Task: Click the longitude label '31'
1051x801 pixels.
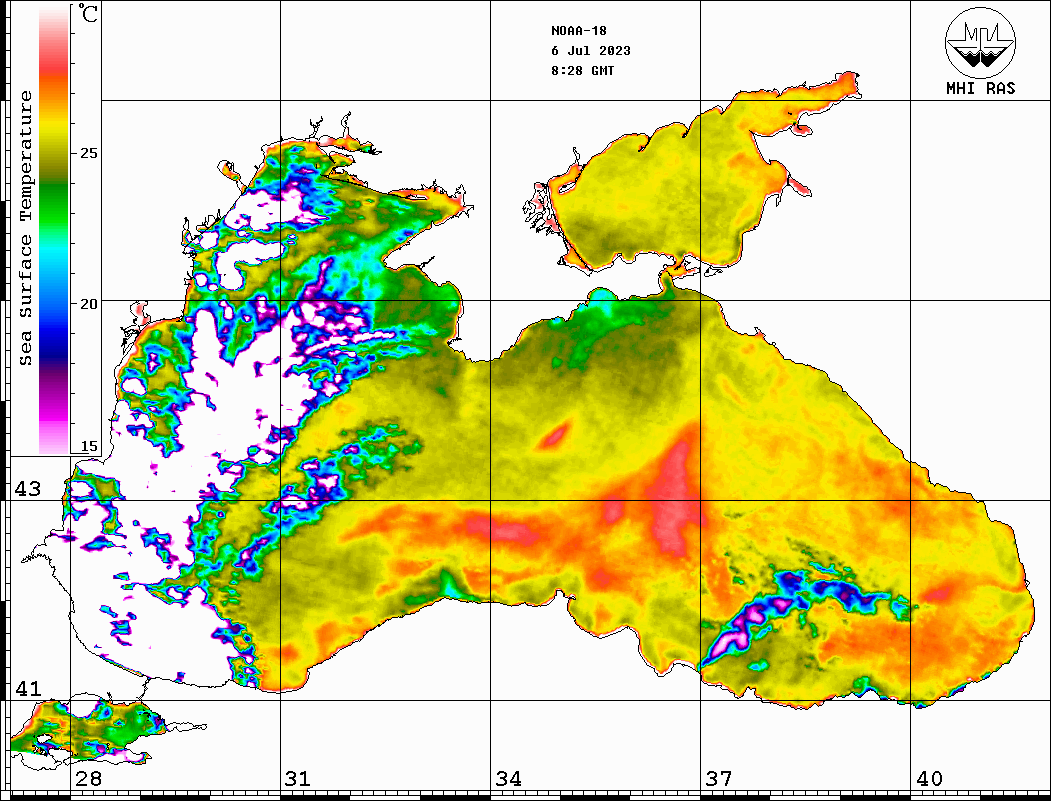Action: (x=298, y=779)
